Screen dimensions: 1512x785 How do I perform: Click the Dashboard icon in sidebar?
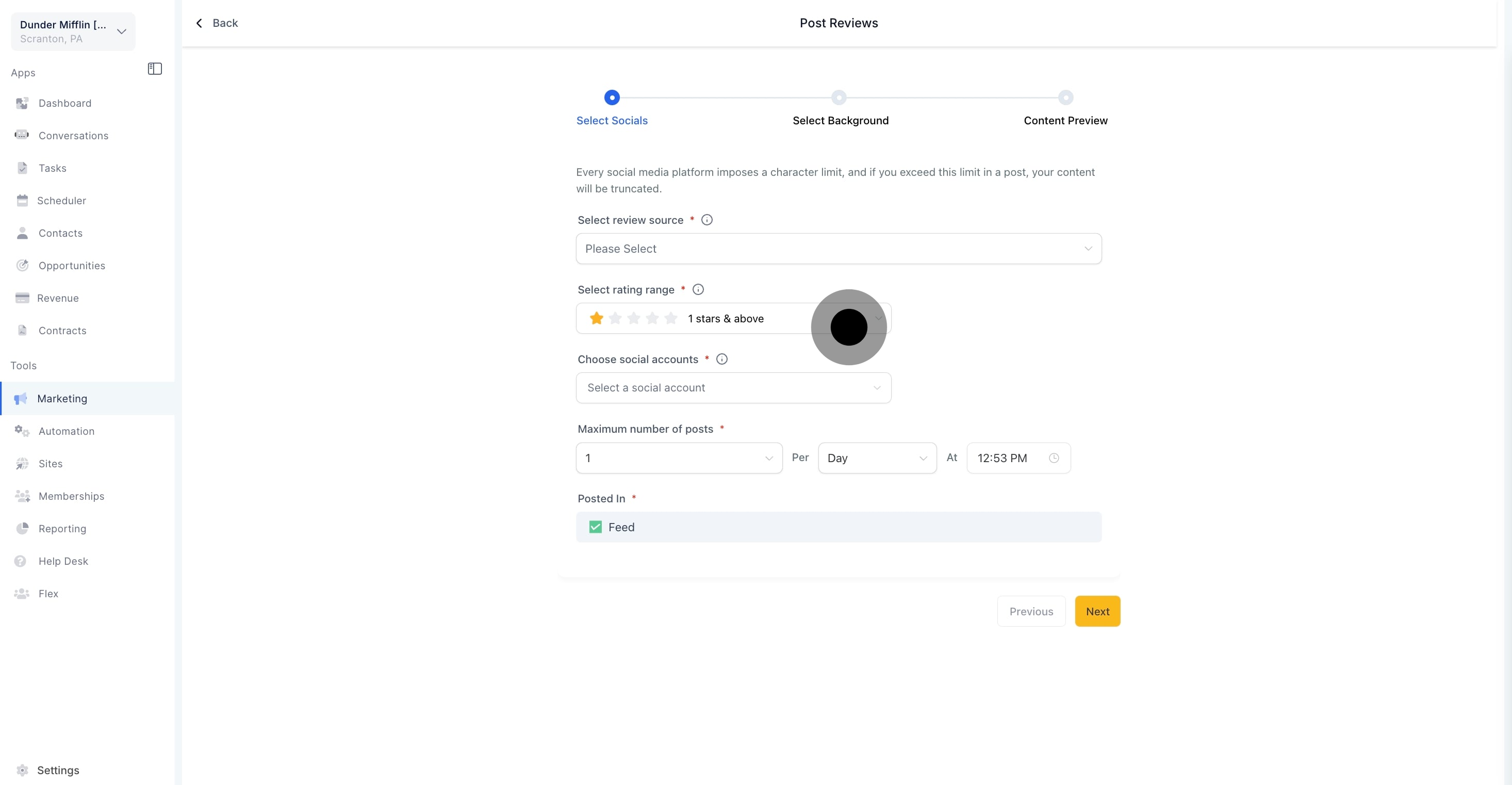coord(22,103)
